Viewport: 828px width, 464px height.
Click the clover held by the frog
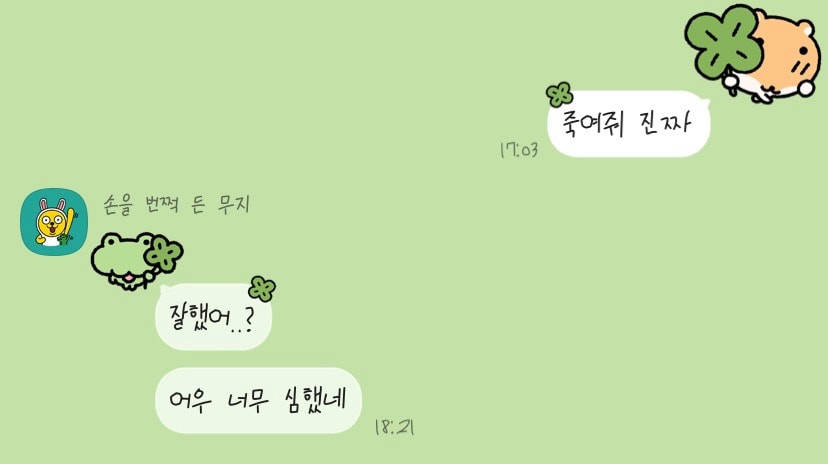point(164,254)
